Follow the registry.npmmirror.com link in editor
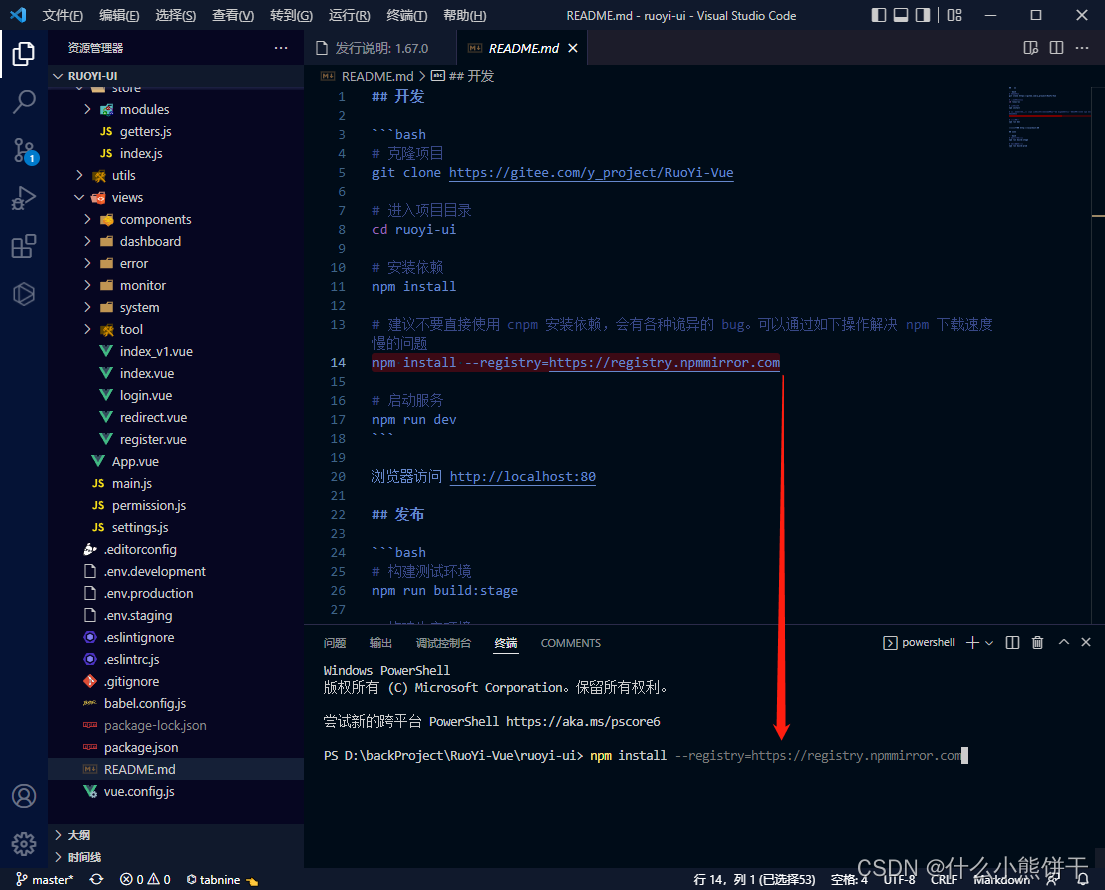This screenshot has width=1105, height=890. 665,362
